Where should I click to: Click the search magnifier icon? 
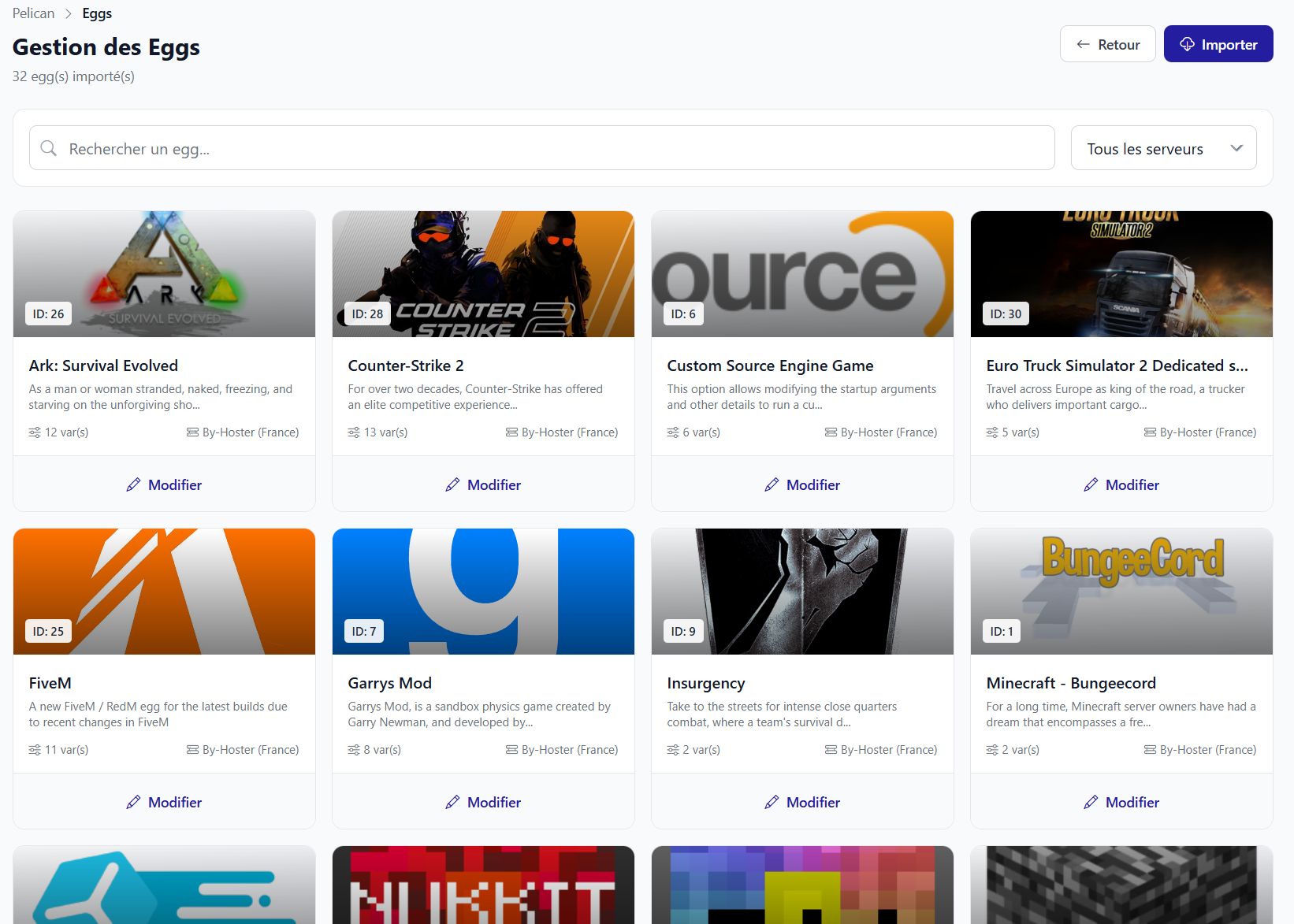click(49, 148)
